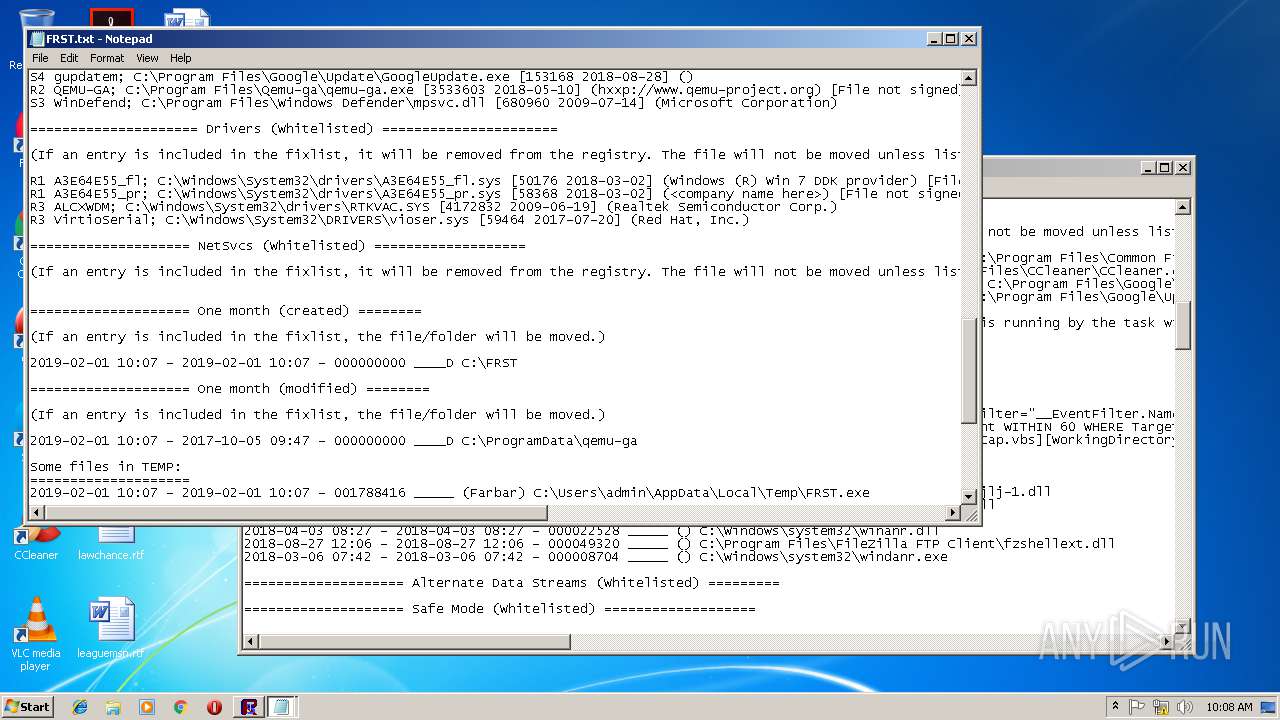Click the right arrow of the FRST.txt horizontal scrollbar
The height and width of the screenshot is (720, 1280).
(x=953, y=513)
